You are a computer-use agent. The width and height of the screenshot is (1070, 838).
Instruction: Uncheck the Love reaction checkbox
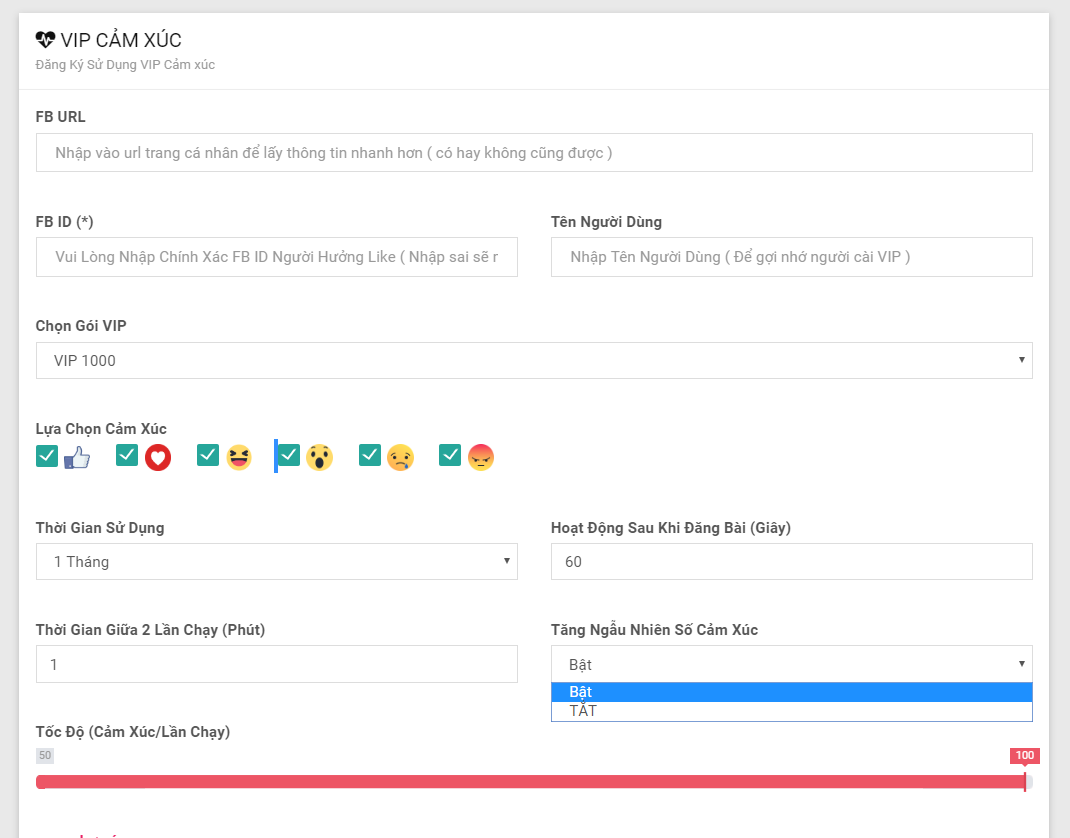click(127, 456)
